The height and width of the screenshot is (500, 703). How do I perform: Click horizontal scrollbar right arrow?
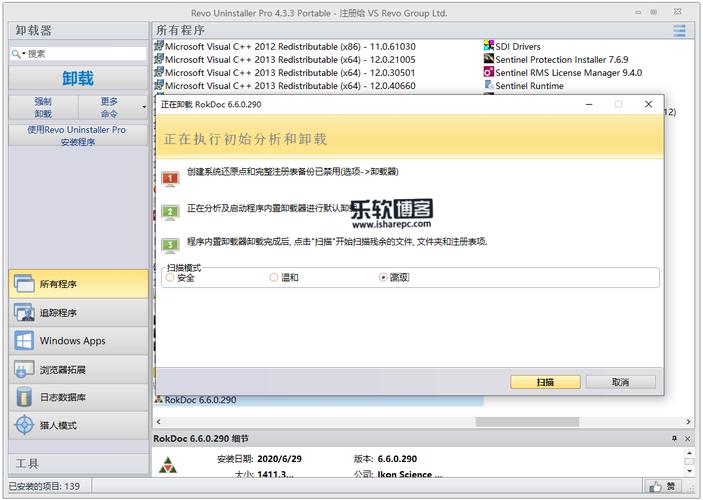pos(688,422)
